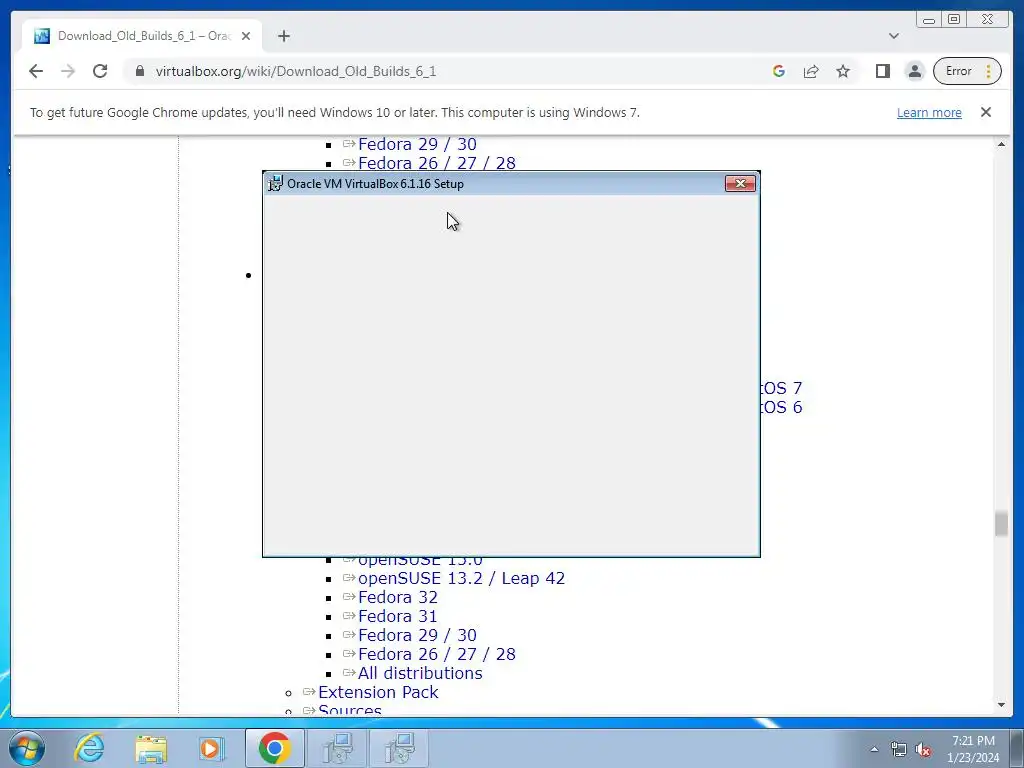Open the Extension Pack link
1024x768 pixels.
(x=378, y=692)
